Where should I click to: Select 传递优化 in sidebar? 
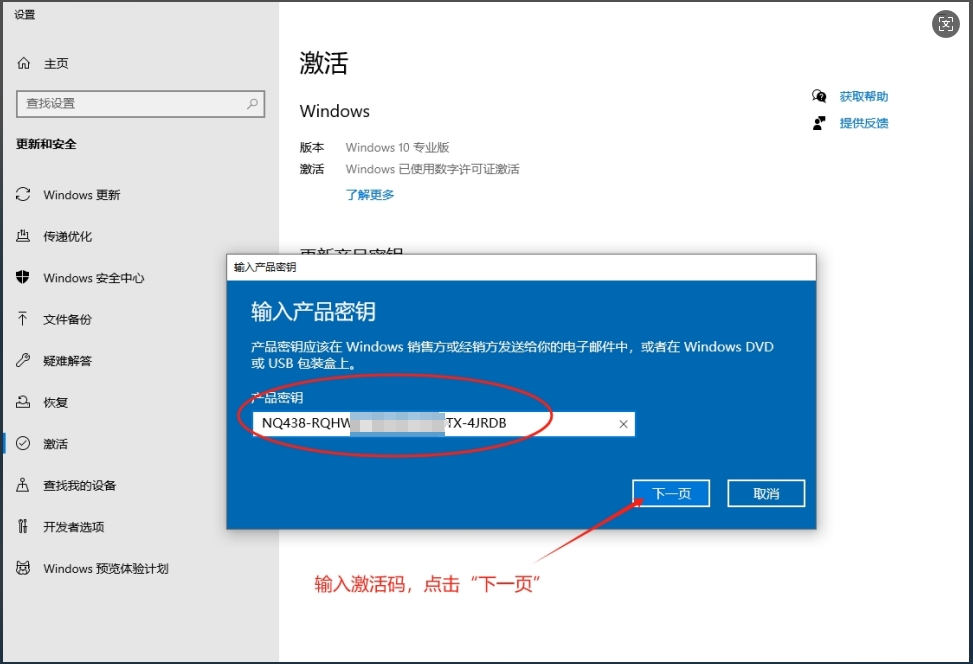[68, 236]
